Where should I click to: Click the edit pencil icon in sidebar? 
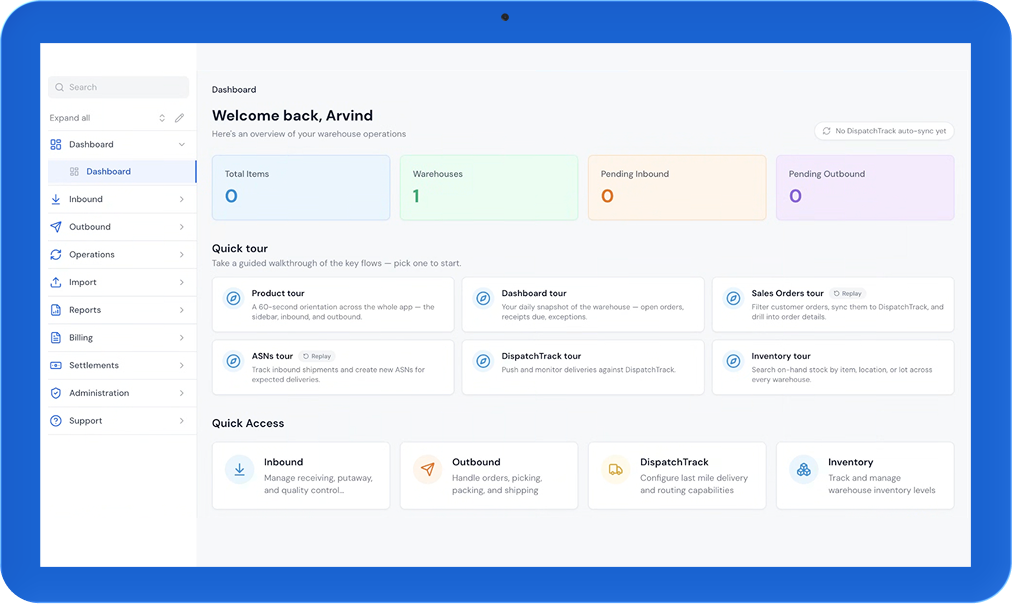pos(179,118)
